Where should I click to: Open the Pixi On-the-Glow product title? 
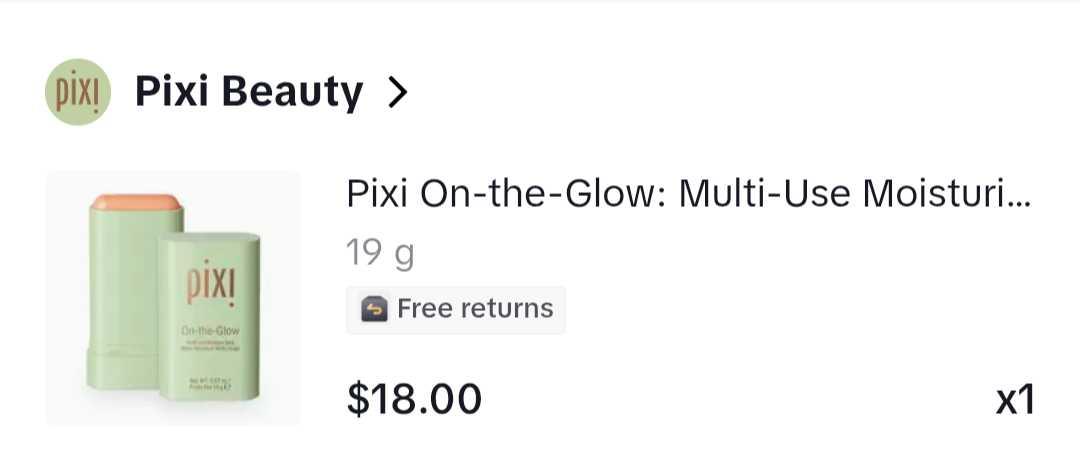tap(687, 193)
